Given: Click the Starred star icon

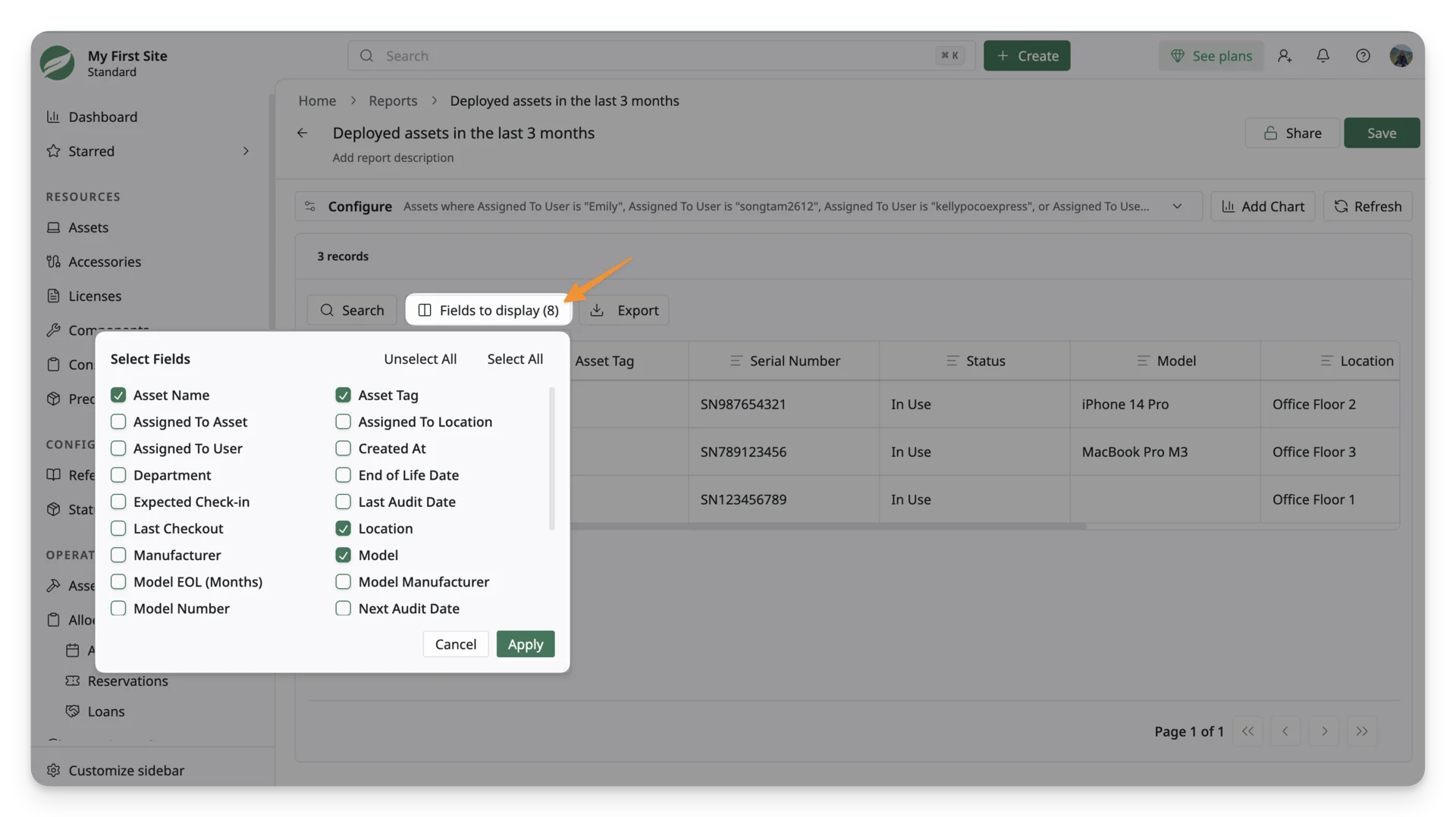Looking at the screenshot, I should pyautogui.click(x=53, y=151).
